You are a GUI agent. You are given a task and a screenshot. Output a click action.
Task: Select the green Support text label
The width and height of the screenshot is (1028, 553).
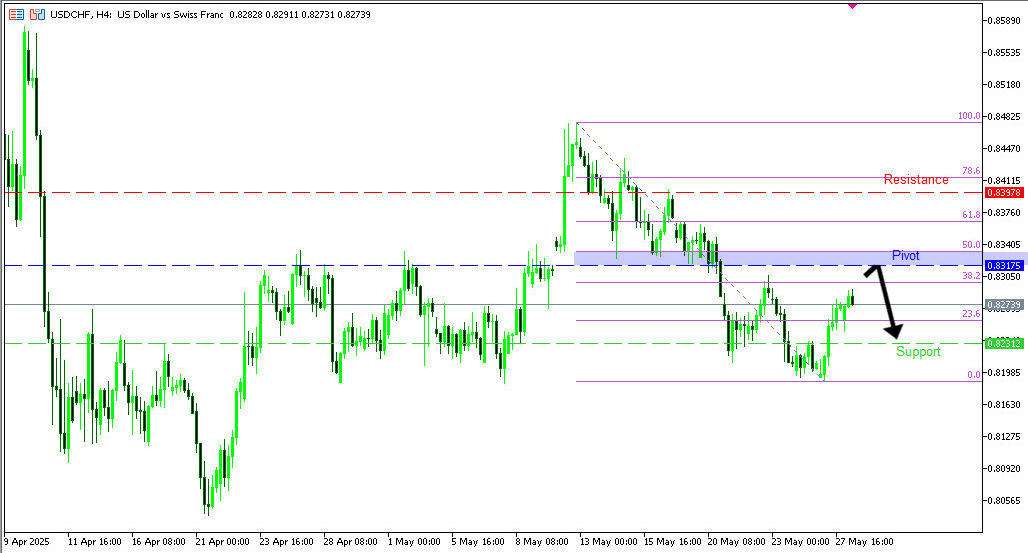click(918, 352)
